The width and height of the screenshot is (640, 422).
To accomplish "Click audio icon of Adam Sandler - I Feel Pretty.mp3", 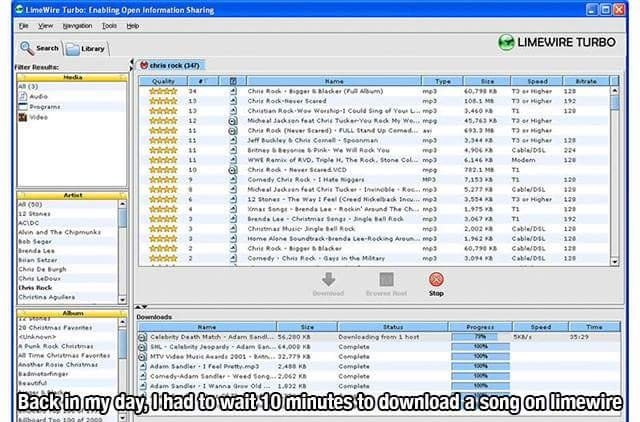I will click(x=142, y=366).
